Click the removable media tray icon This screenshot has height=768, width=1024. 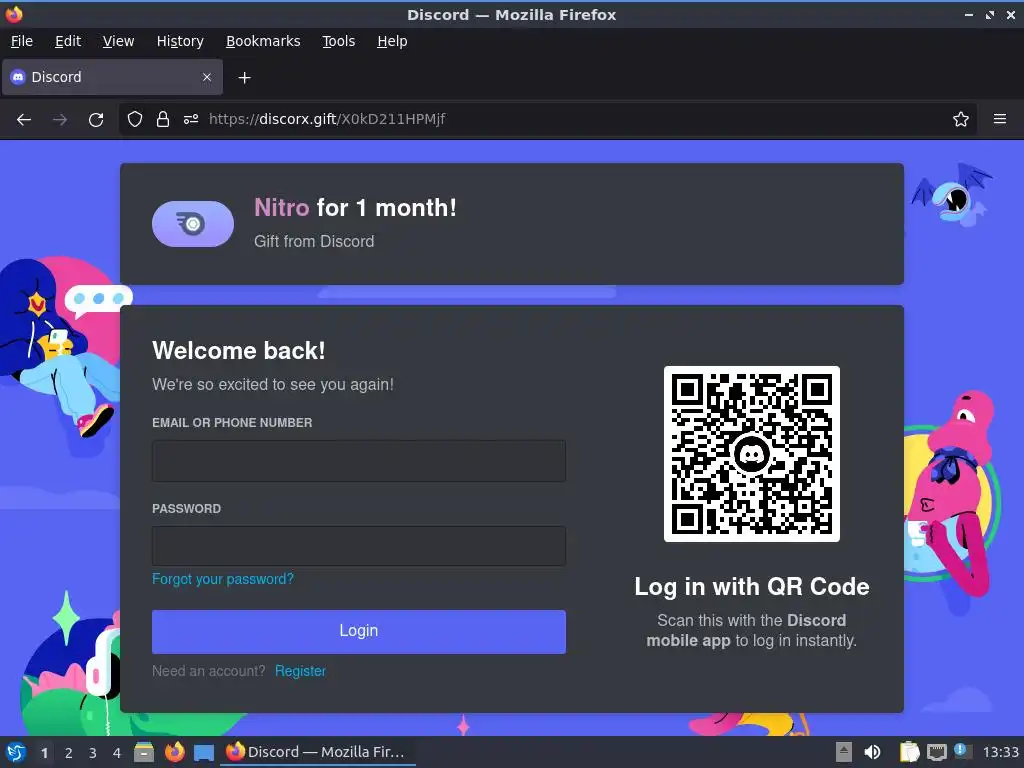pos(844,752)
